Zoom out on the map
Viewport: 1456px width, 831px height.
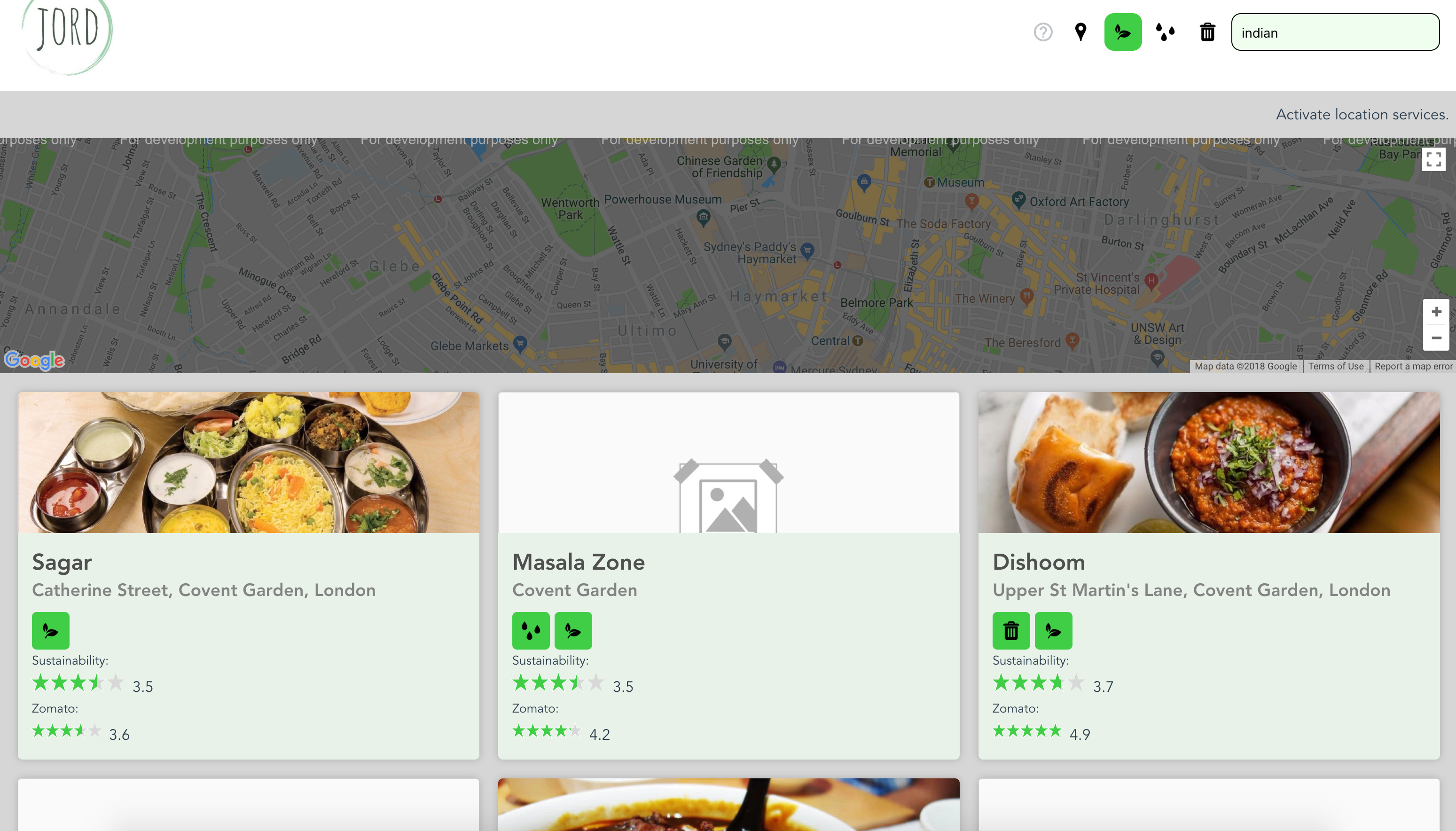[x=1436, y=338]
